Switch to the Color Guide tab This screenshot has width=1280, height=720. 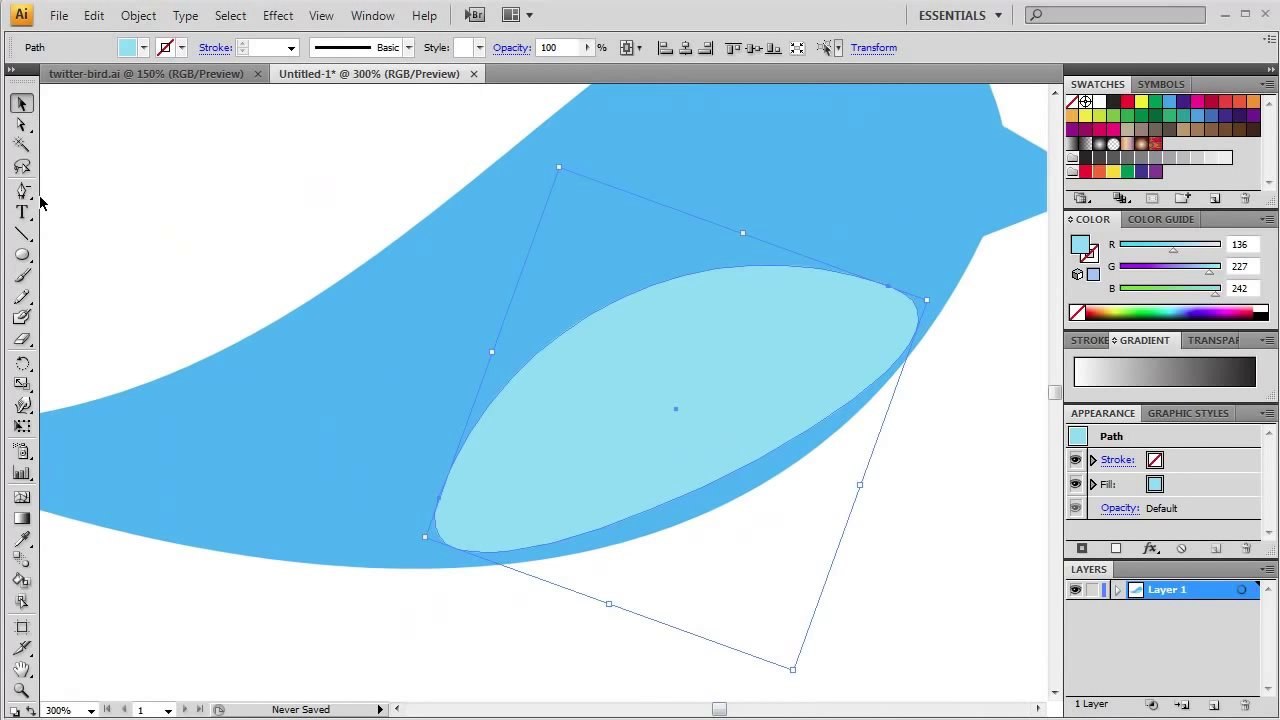coord(1161,219)
